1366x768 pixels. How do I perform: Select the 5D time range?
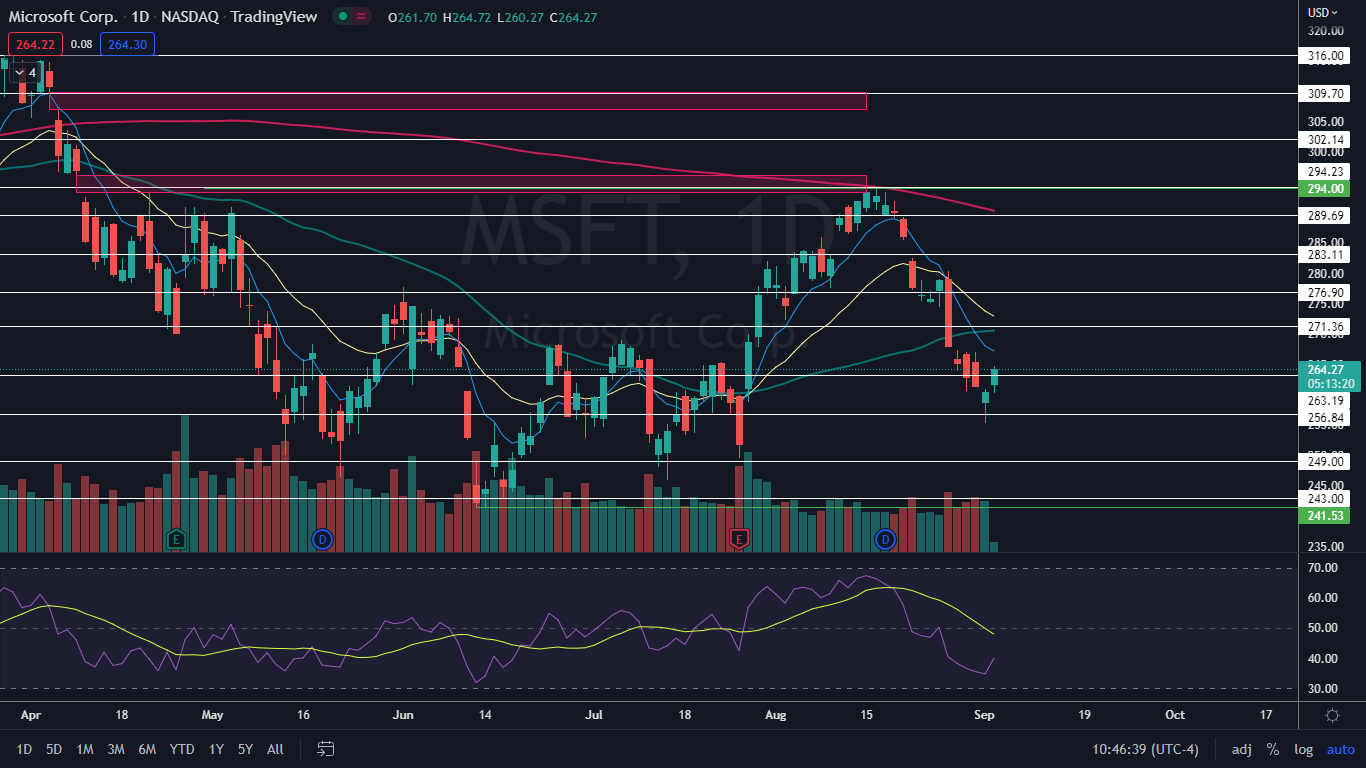[x=54, y=749]
